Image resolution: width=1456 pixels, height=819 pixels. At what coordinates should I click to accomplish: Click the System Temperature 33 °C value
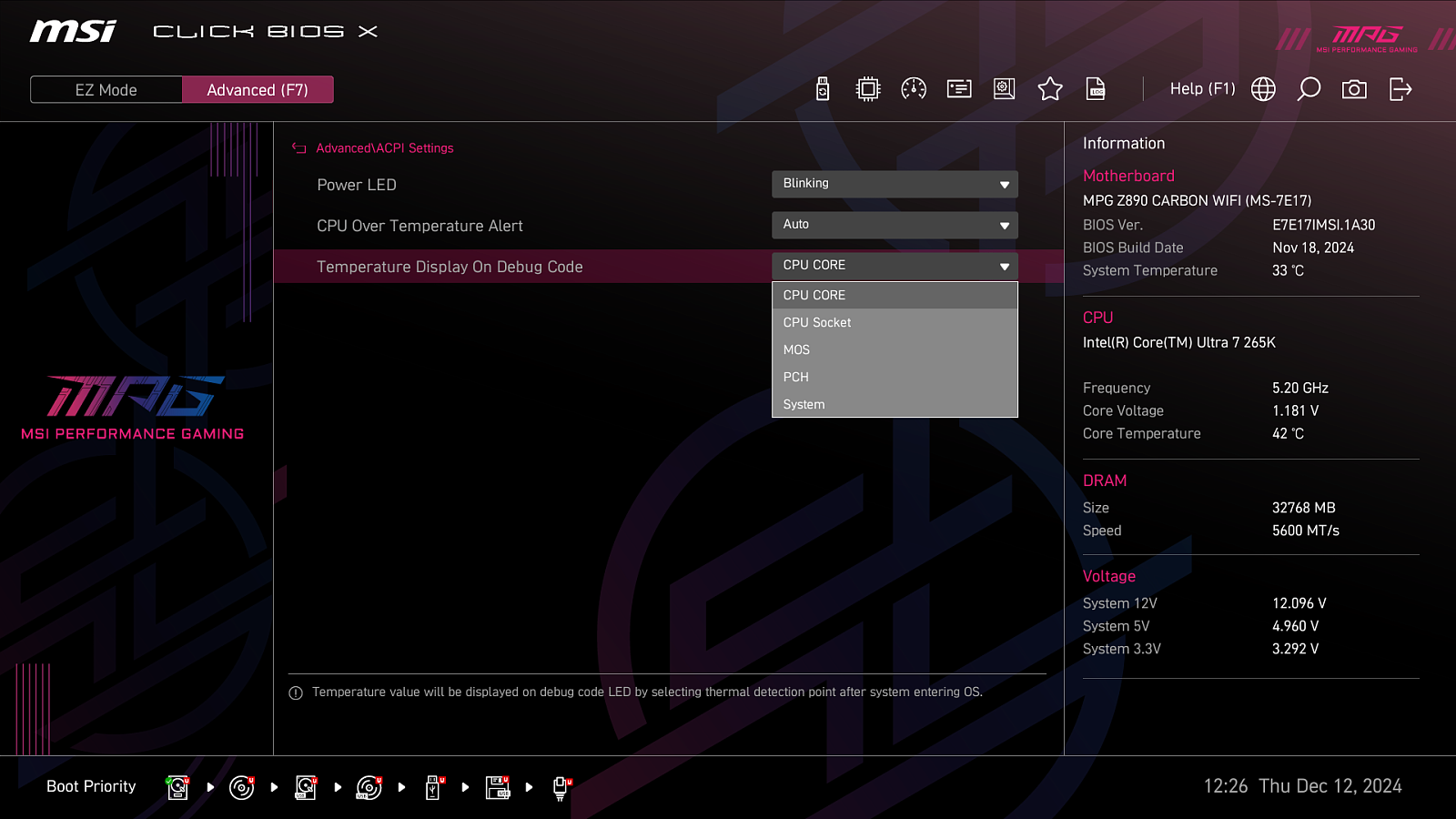[1288, 270]
